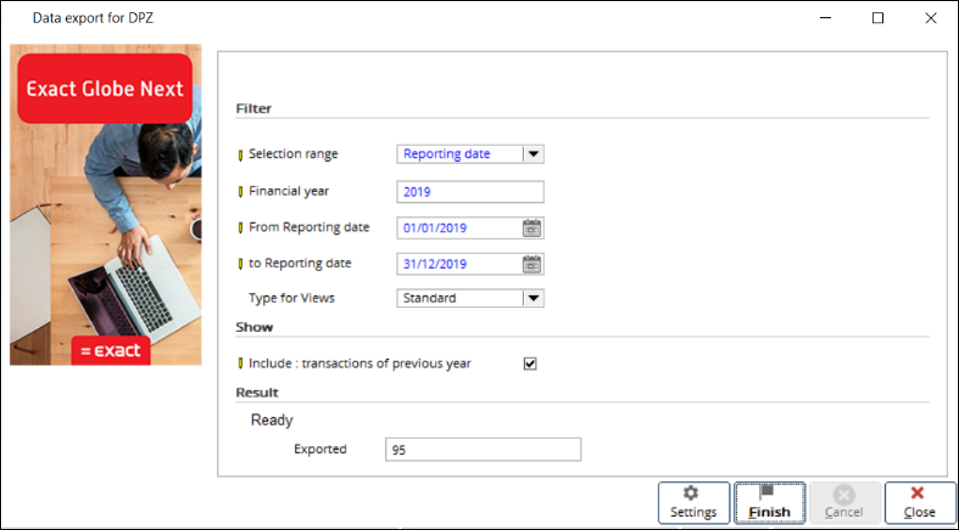Uncheck Include transactions of previous year

[x=530, y=364]
